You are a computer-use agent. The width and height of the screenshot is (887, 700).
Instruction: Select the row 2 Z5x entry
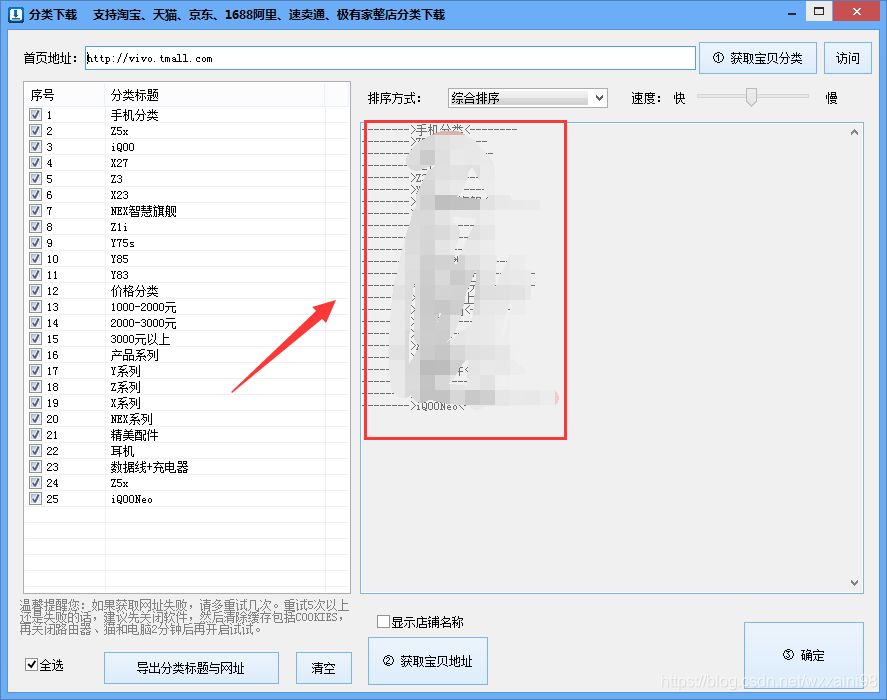pos(187,131)
